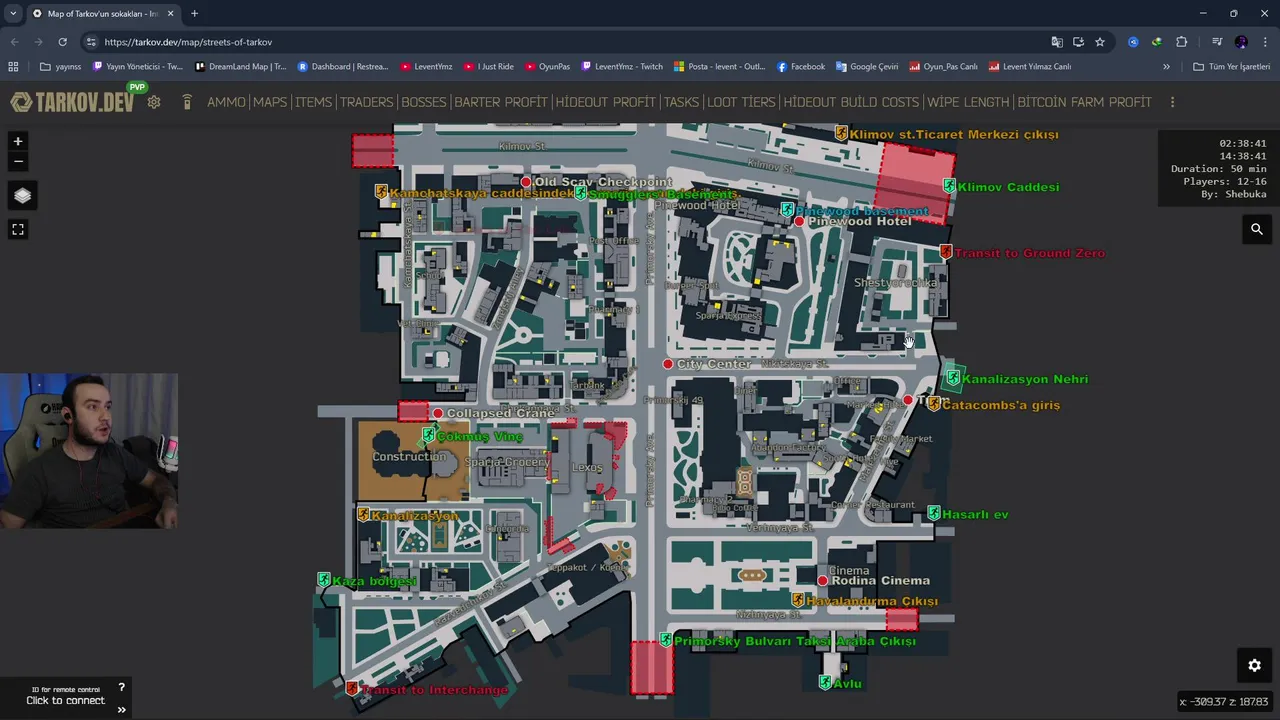The image size is (1280, 720).
Task: Open browser extensions puzzle icon
Action: 1182,42
